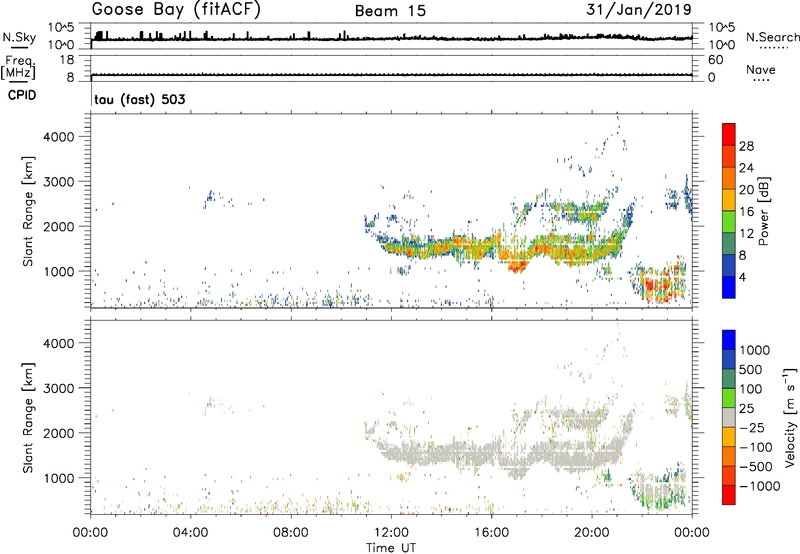800x554 pixels.
Task: Click 'Slant Range [km]' label of the power panel
Action: point(28,211)
